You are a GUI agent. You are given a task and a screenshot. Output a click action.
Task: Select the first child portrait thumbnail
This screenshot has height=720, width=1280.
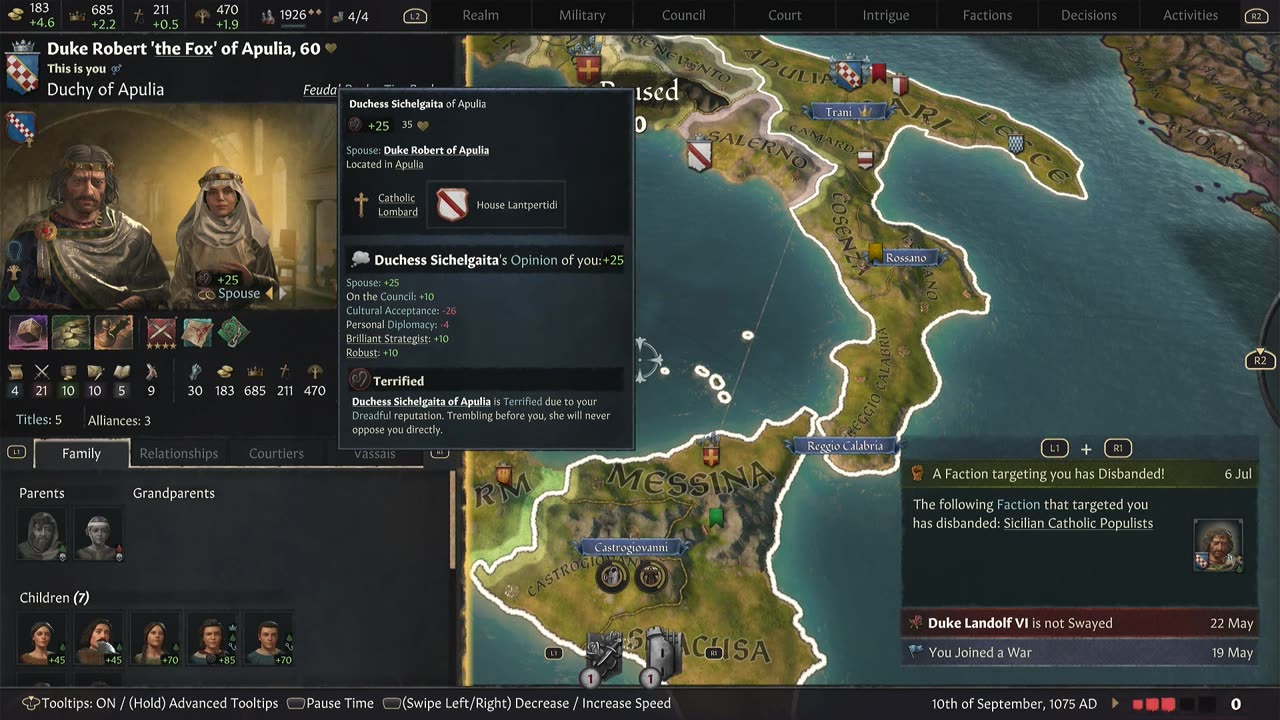coord(42,640)
